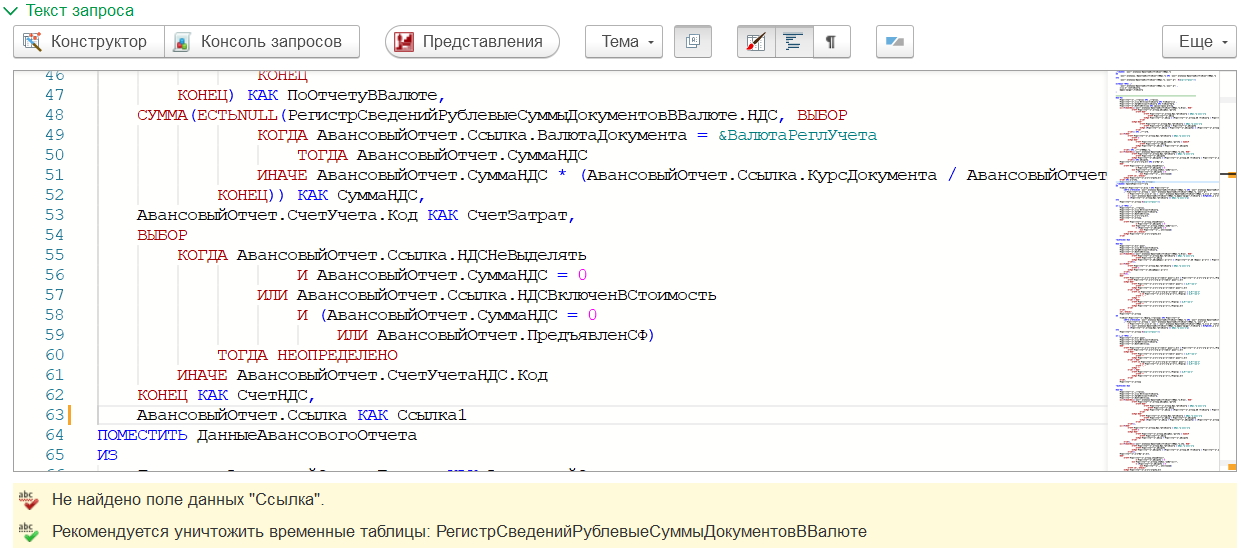Open the 'Рекомендуется уничтожить временные таблицы' message
This screenshot has width=1241, height=551.
click(x=459, y=532)
